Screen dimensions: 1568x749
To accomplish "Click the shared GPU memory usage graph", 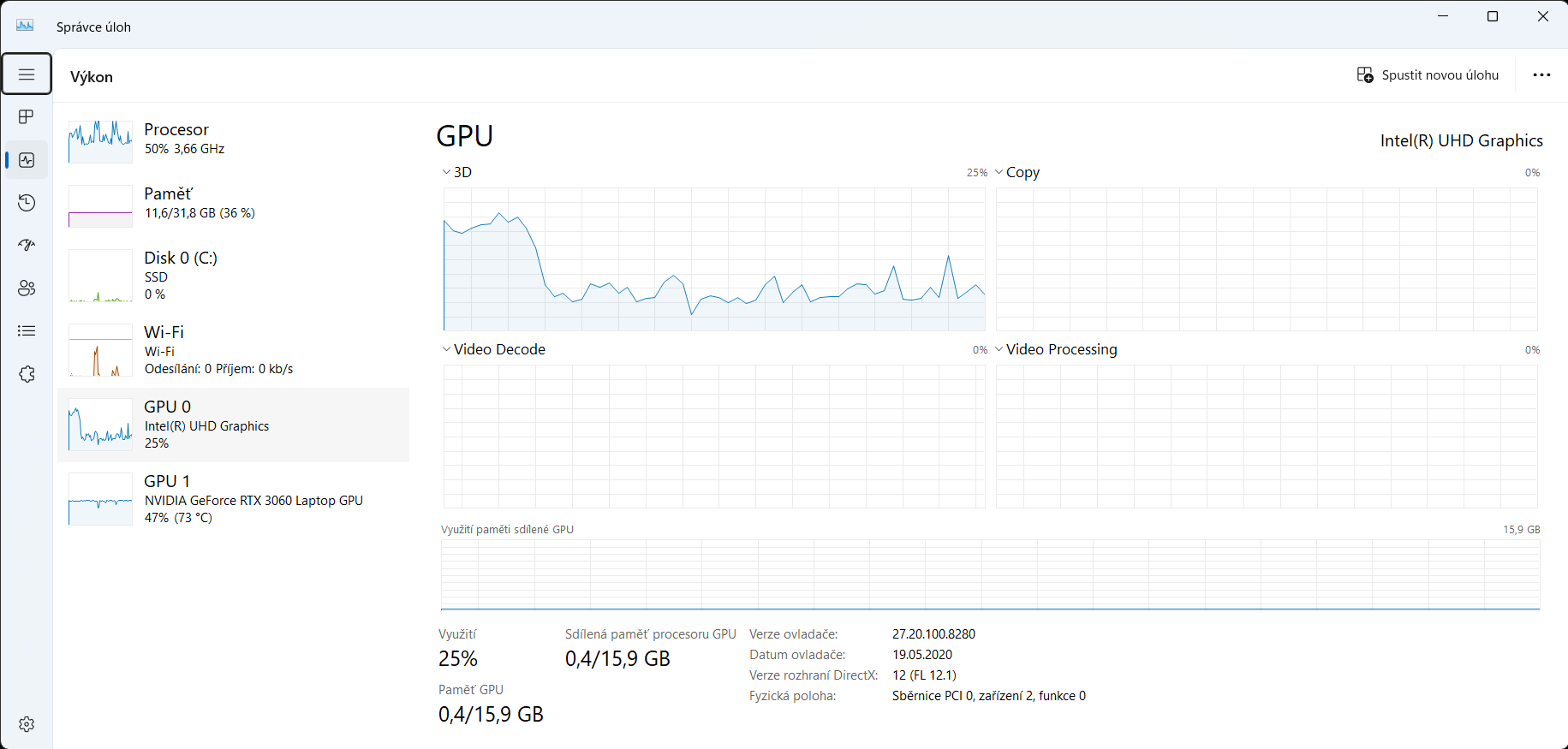I will [990, 574].
